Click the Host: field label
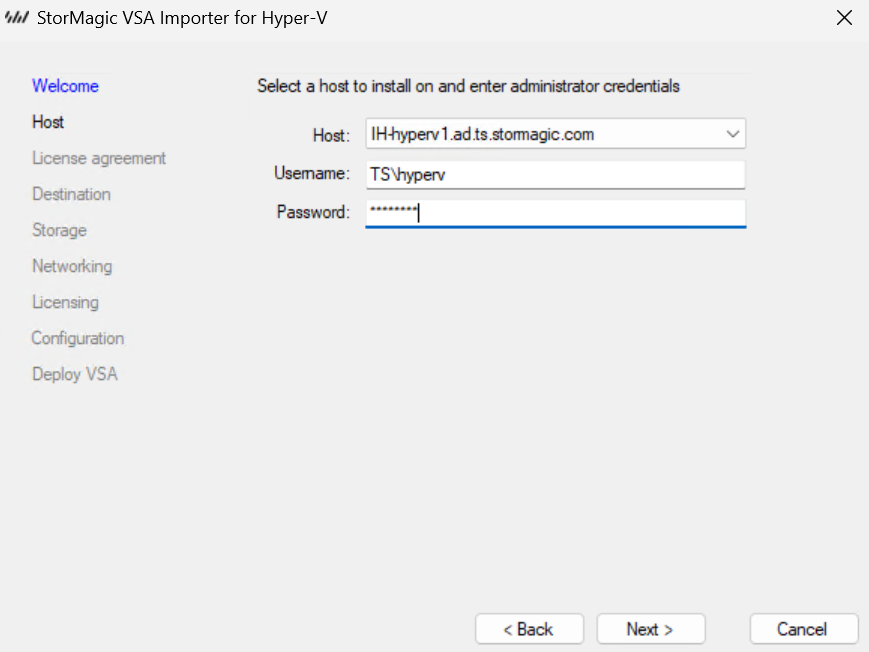The image size is (869, 652). [331, 135]
